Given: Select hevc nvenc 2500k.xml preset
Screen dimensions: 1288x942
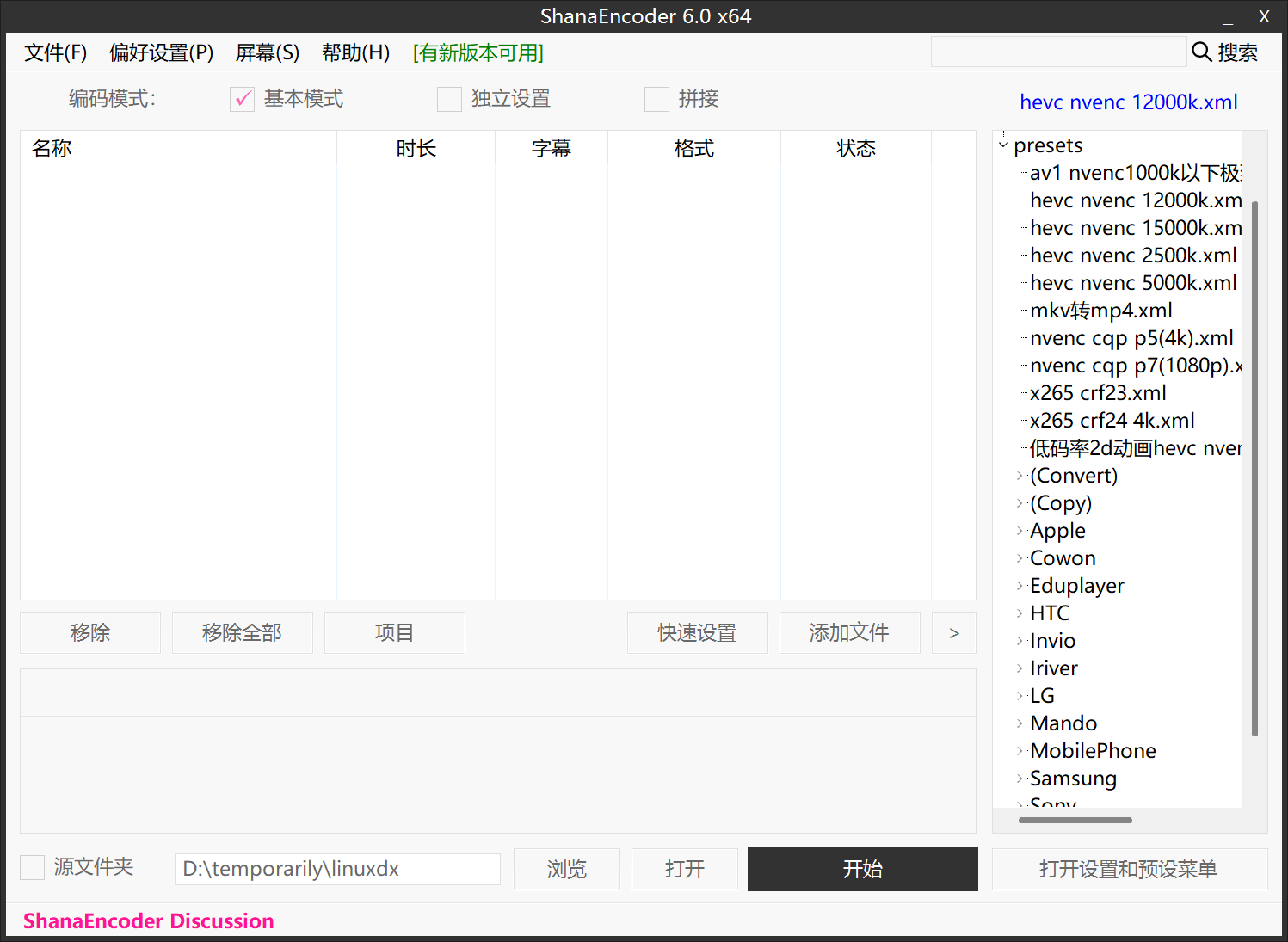Looking at the screenshot, I should click(1133, 256).
